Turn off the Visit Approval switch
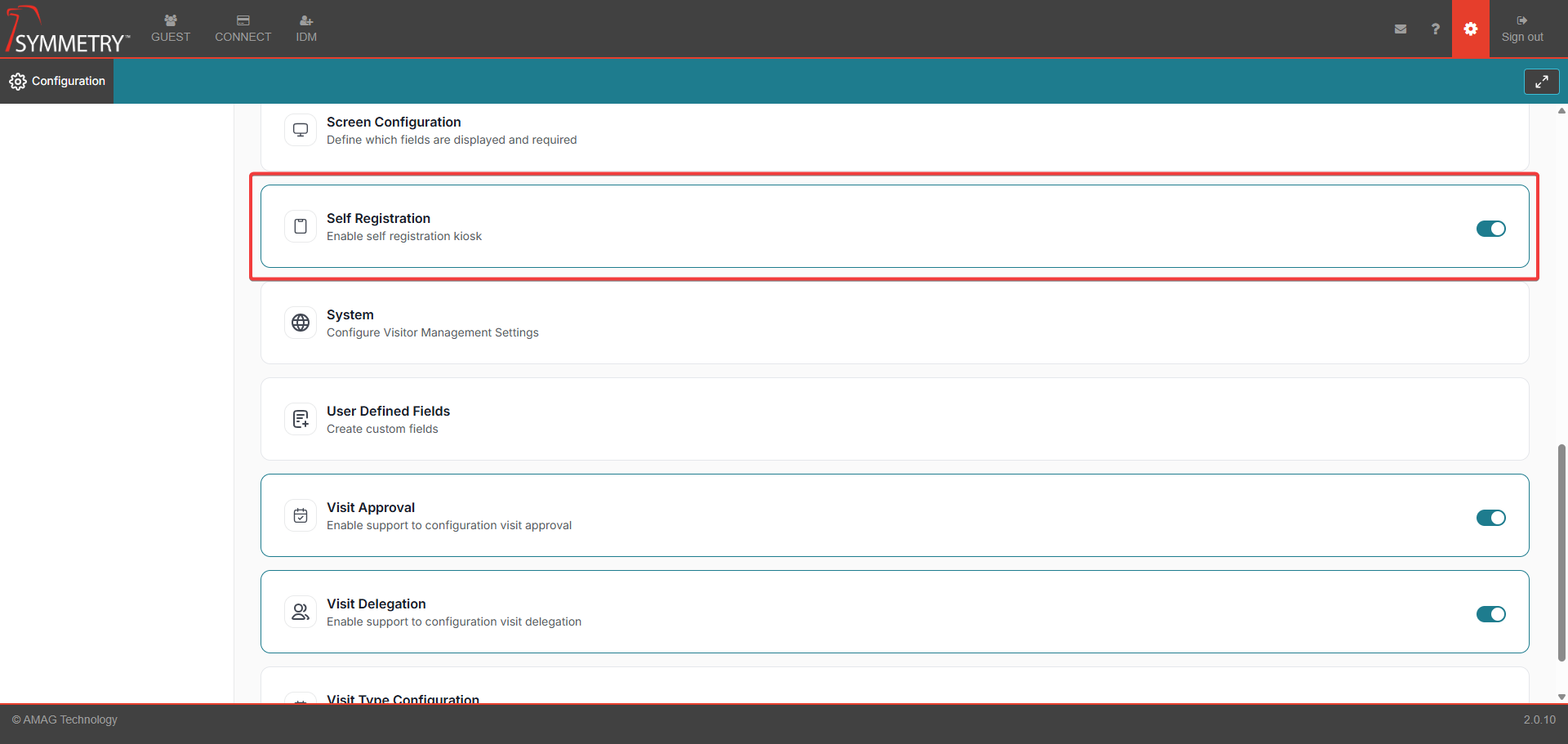This screenshot has height=744, width=1568. [1490, 518]
